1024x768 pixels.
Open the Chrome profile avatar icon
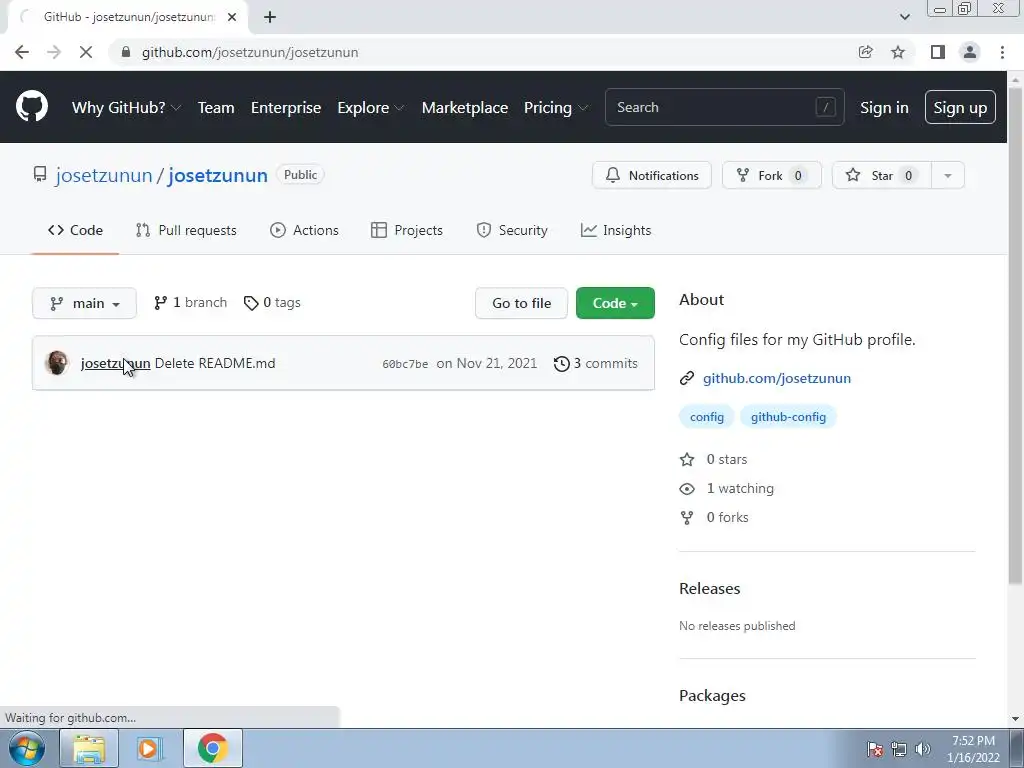[970, 52]
